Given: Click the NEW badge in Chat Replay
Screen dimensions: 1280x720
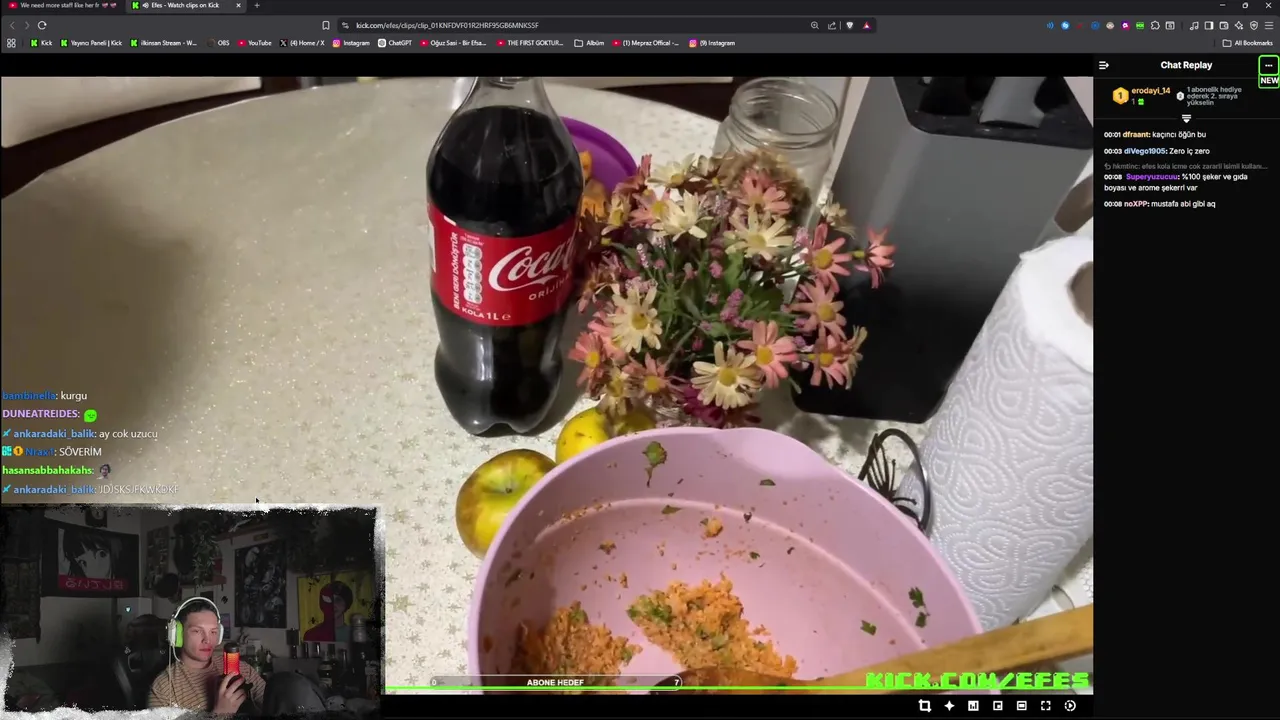Looking at the screenshot, I should pos(1269,81).
